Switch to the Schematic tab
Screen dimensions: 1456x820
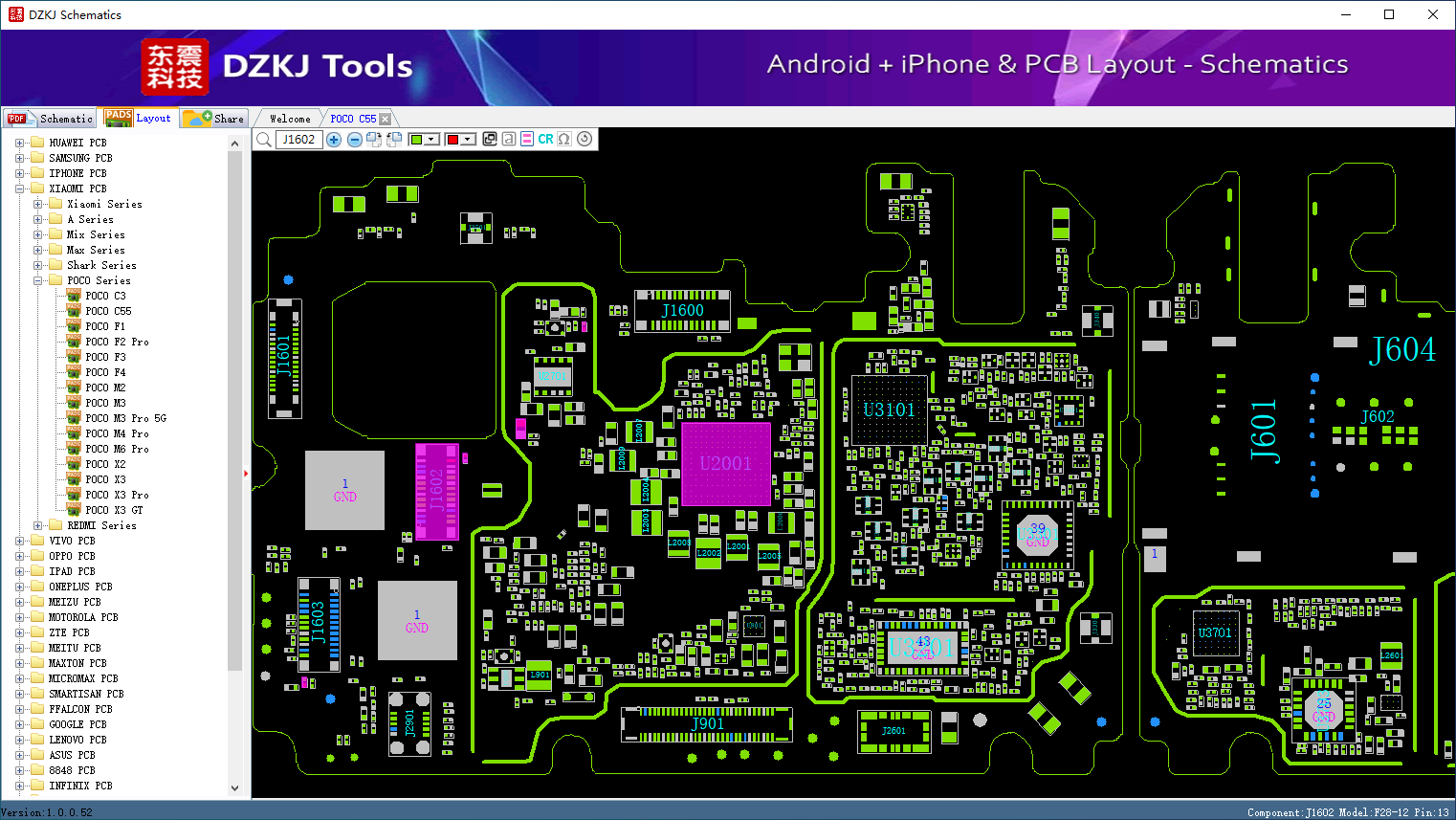coord(51,119)
